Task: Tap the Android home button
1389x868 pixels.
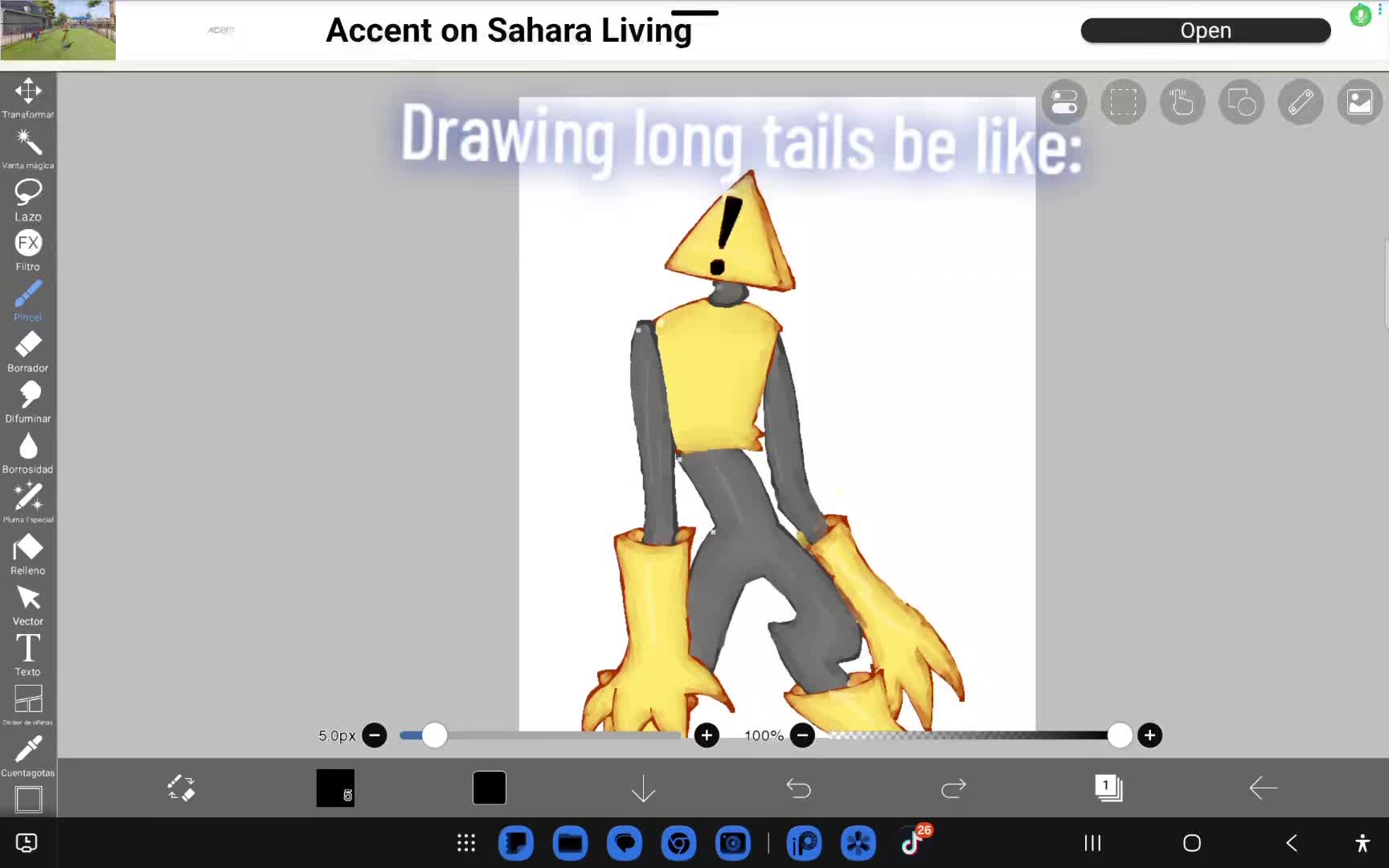Action: 1192,843
